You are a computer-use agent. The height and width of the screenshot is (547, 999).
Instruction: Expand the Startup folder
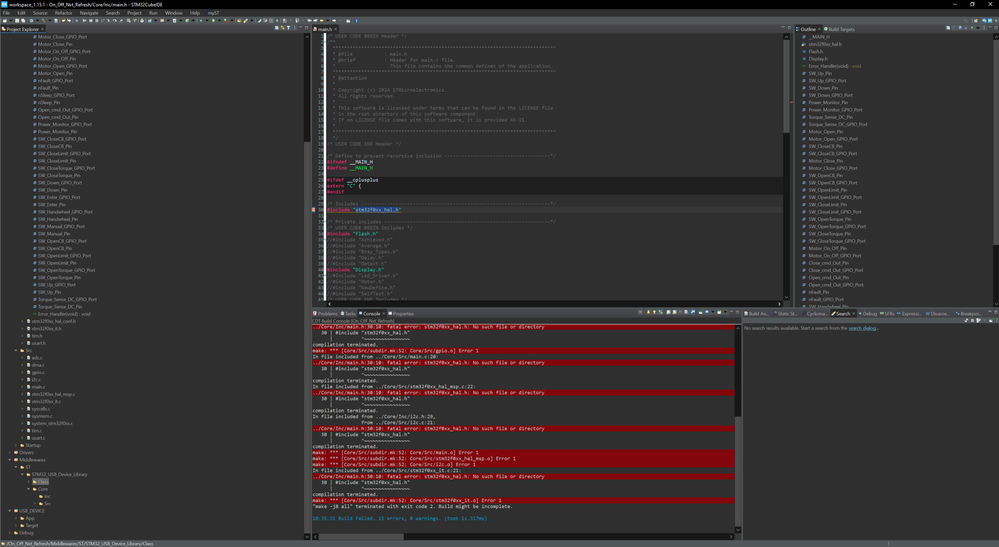(16, 445)
